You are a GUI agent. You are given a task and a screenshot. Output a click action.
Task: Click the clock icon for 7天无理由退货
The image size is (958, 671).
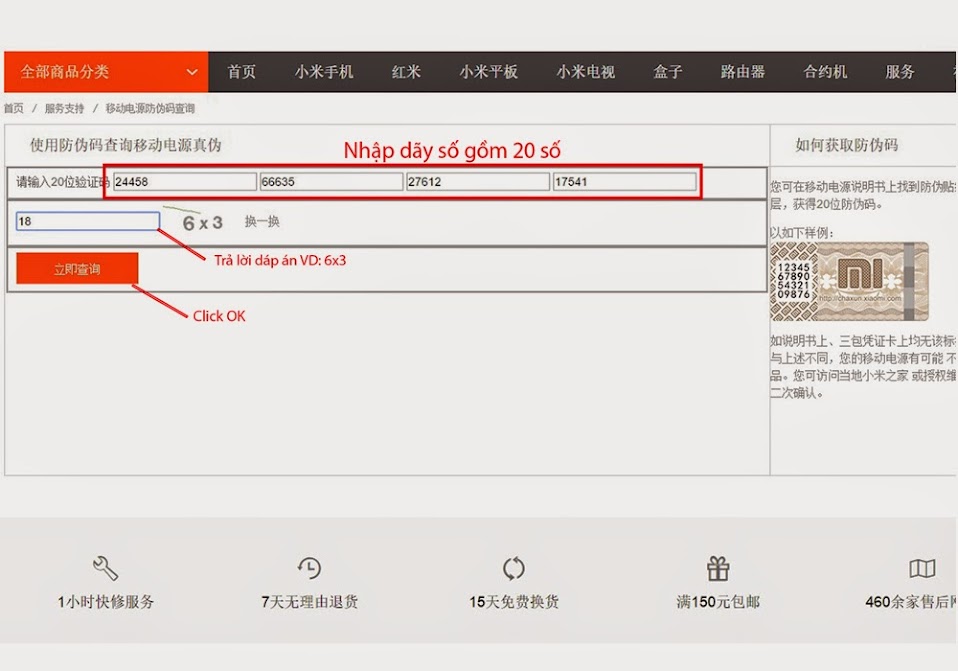point(310,568)
